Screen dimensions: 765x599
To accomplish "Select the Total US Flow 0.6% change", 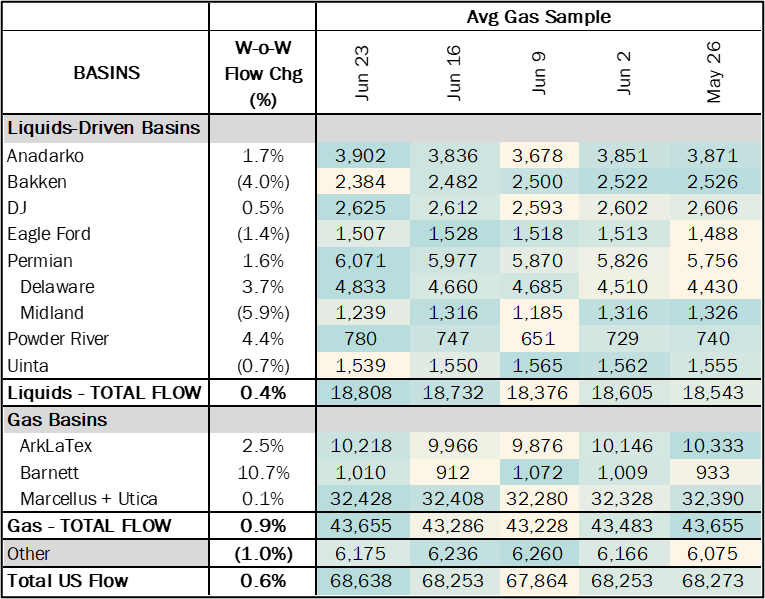I will coord(263,580).
